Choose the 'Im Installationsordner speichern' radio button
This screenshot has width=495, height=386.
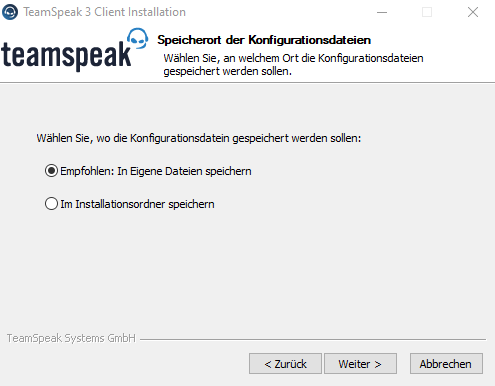tap(52, 204)
